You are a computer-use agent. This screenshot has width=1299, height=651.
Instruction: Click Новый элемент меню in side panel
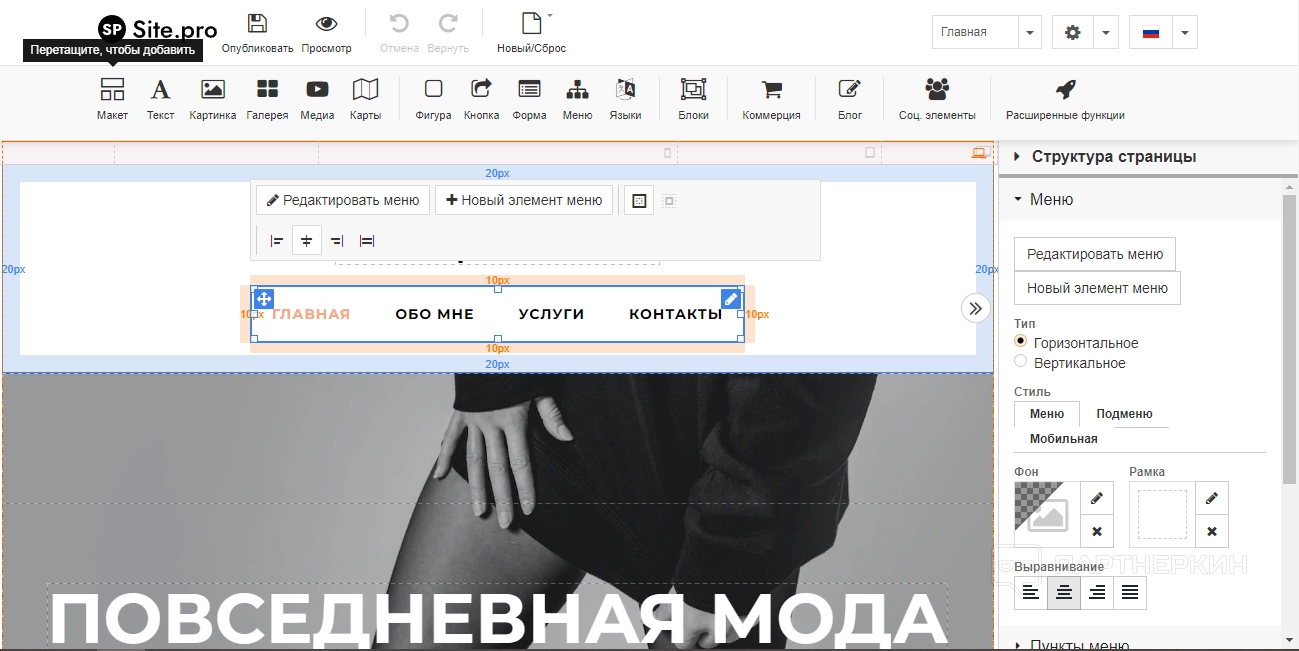click(x=1097, y=288)
